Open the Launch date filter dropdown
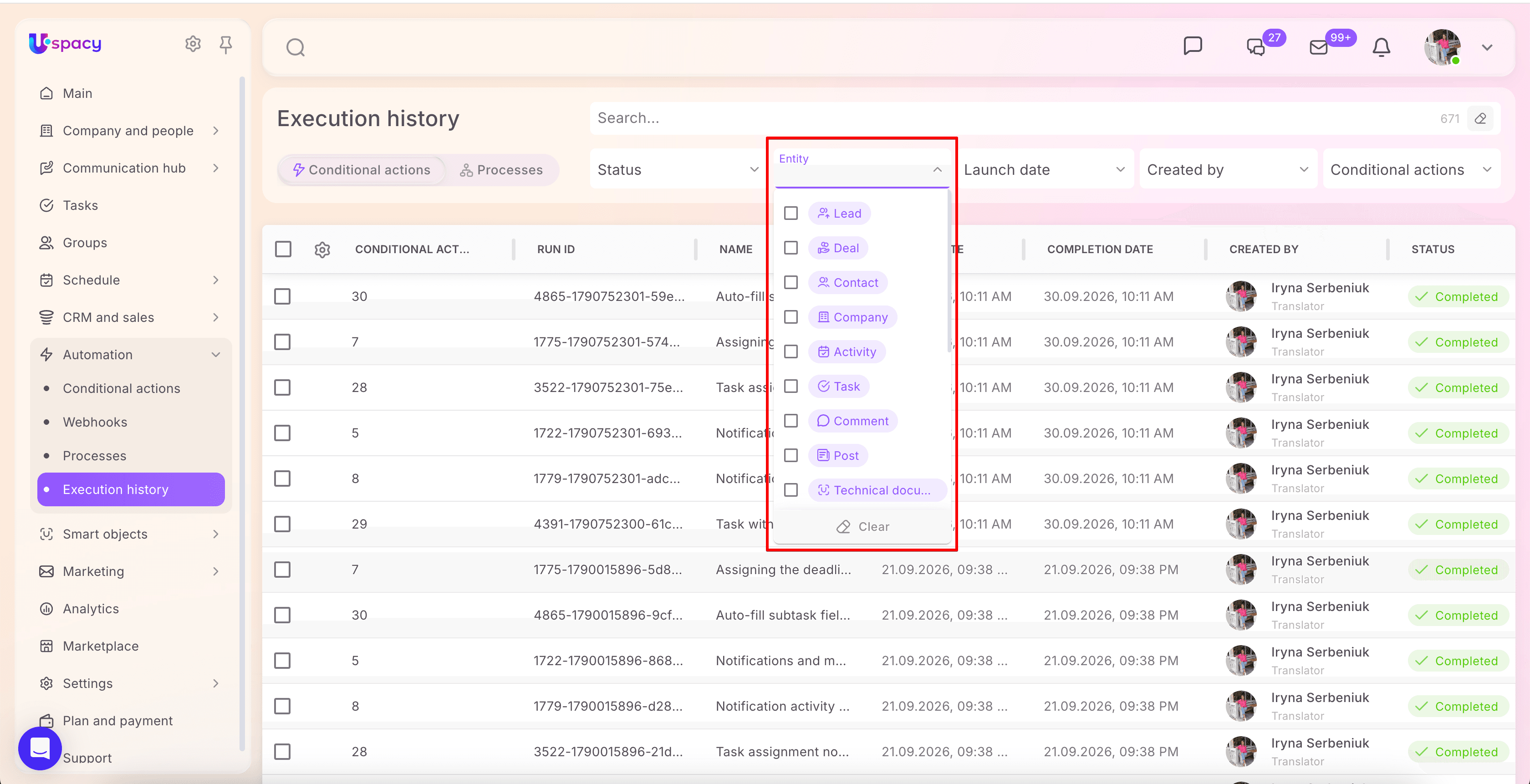 click(x=1044, y=169)
